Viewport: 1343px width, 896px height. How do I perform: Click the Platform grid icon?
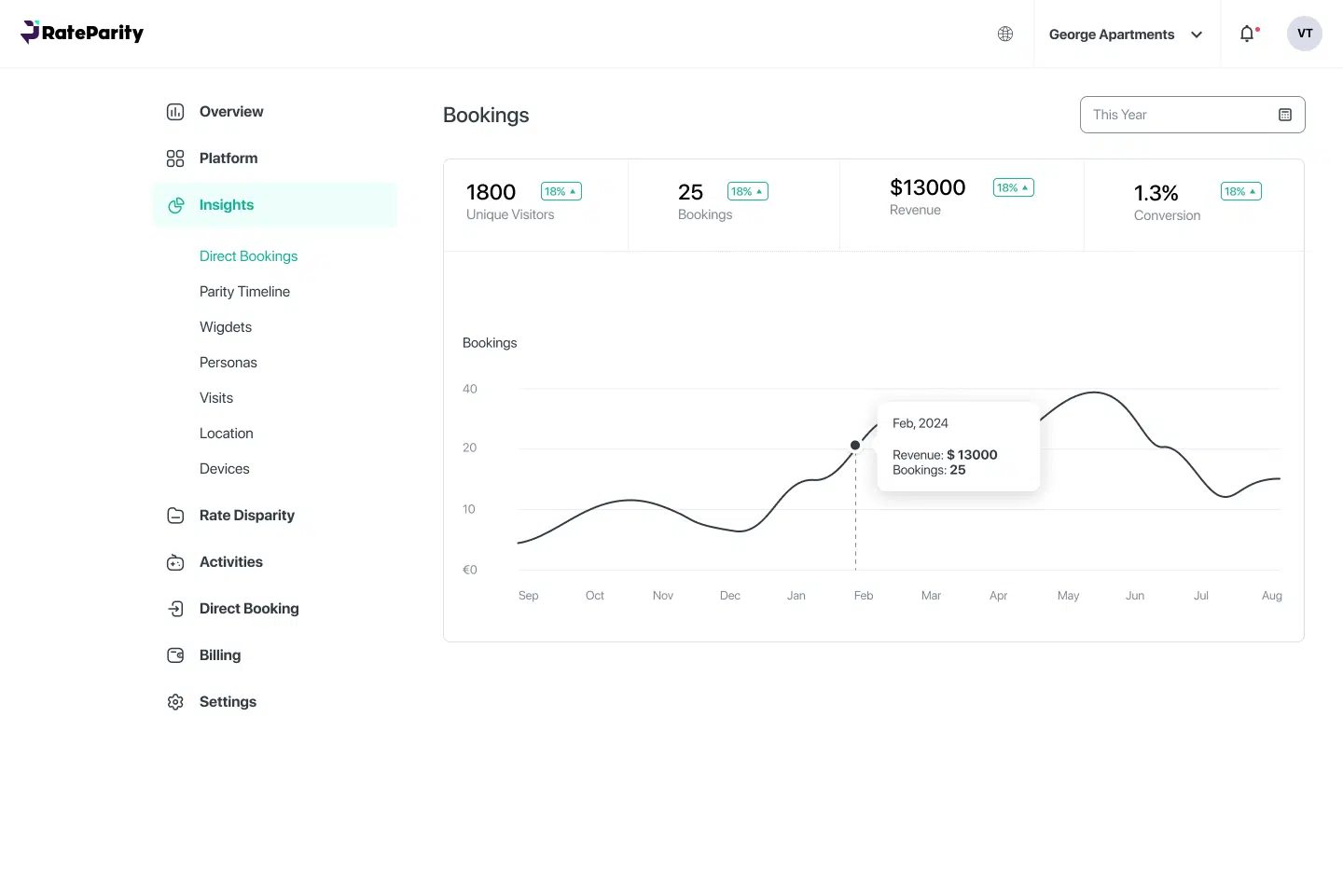tap(175, 159)
